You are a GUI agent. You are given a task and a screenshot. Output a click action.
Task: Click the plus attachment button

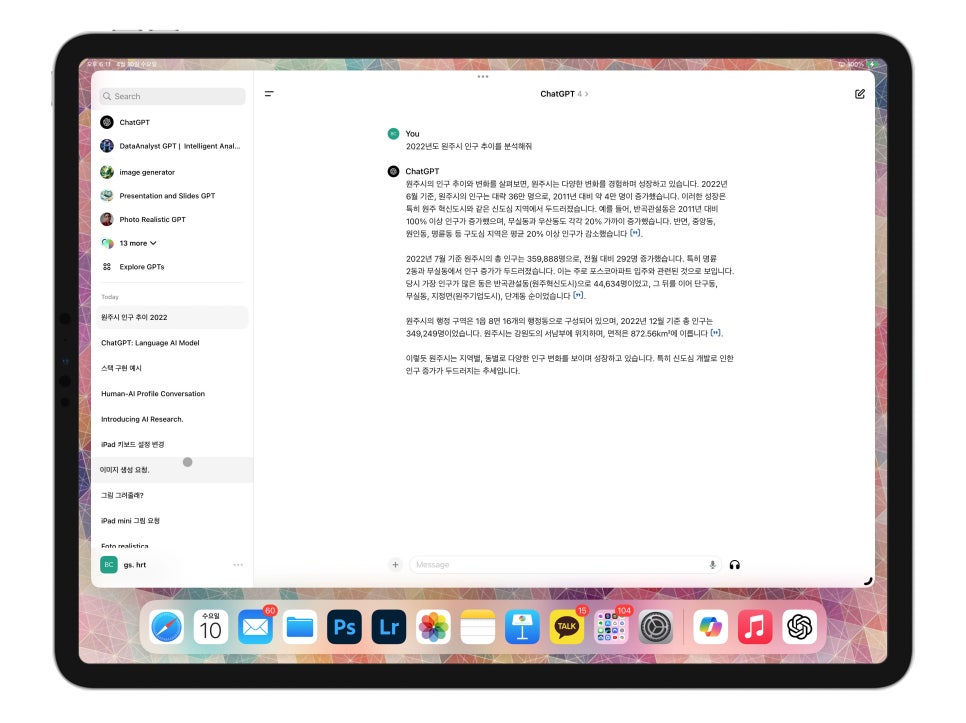[396, 565]
